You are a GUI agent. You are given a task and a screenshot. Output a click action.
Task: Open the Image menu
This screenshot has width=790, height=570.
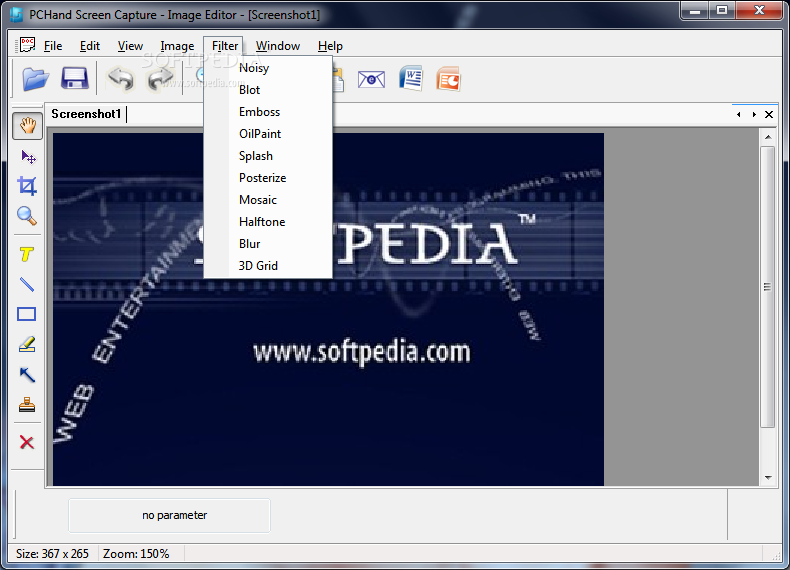pos(177,46)
